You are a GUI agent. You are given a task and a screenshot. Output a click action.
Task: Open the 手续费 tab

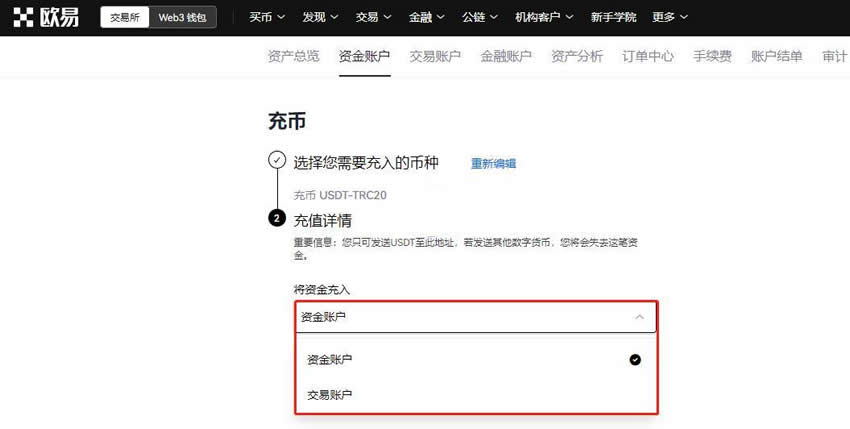[712, 57]
